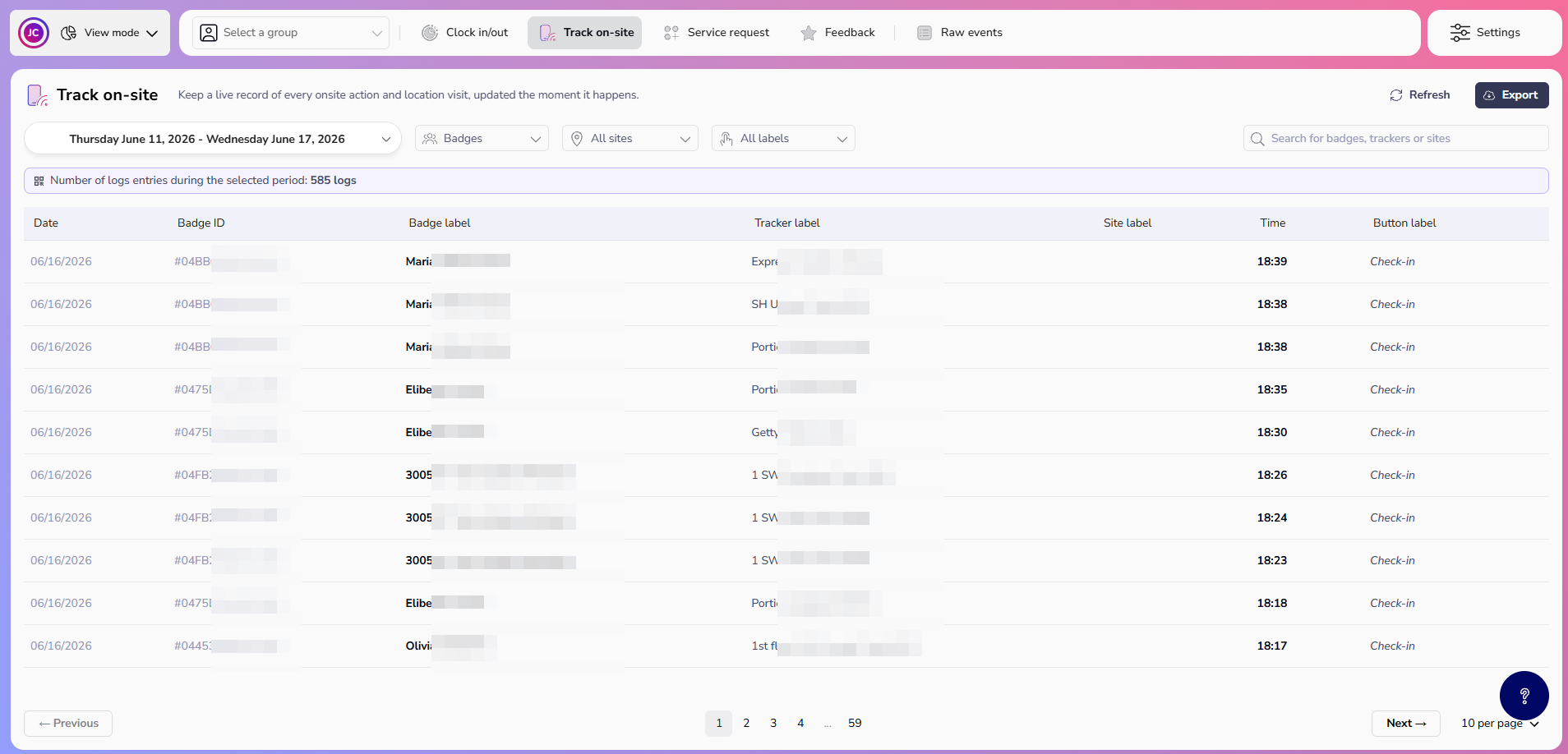Click the Refresh button
The height and width of the screenshot is (754, 1568).
click(1420, 95)
